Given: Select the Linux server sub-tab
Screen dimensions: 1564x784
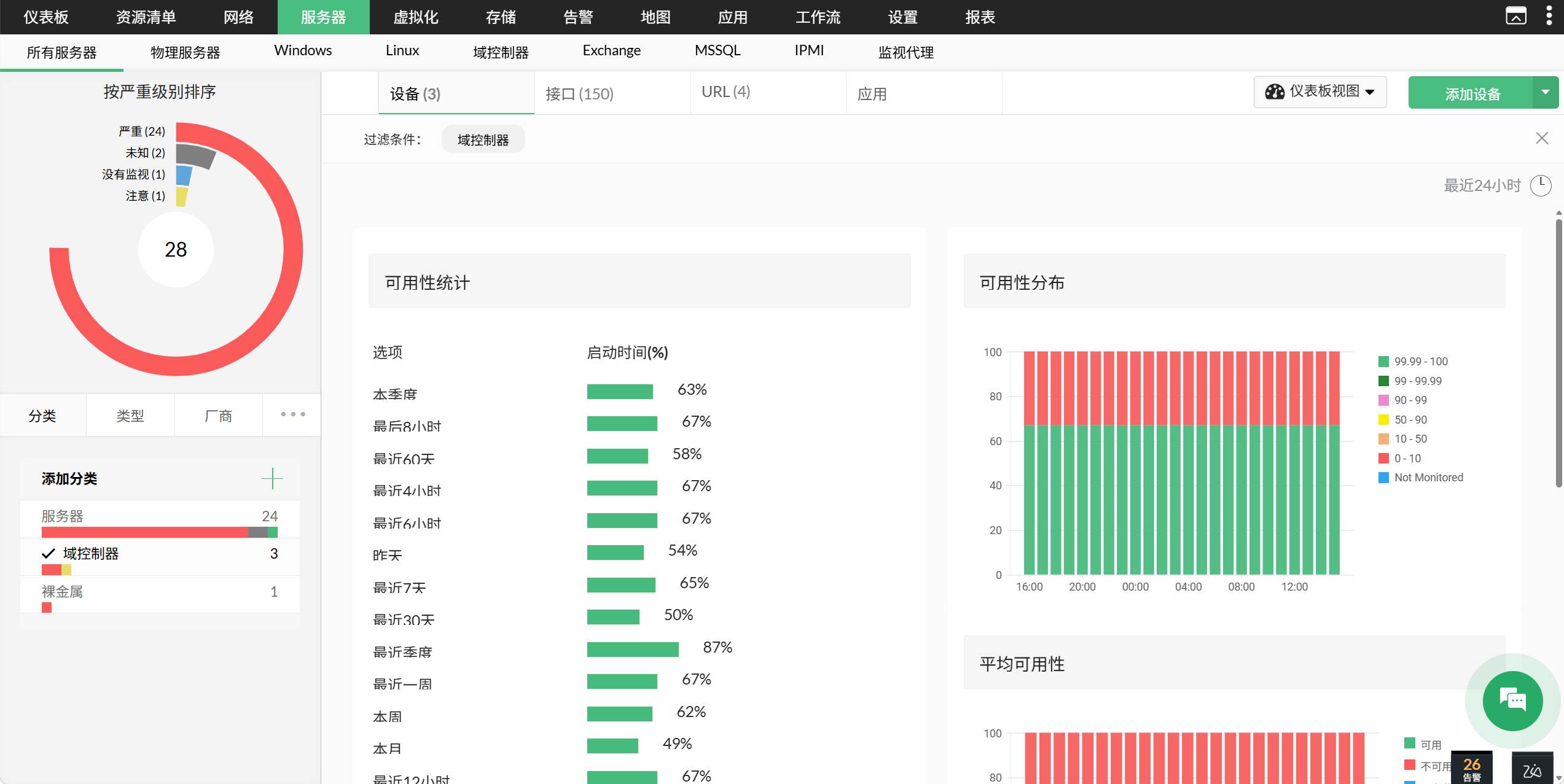Looking at the screenshot, I should coord(402,50).
